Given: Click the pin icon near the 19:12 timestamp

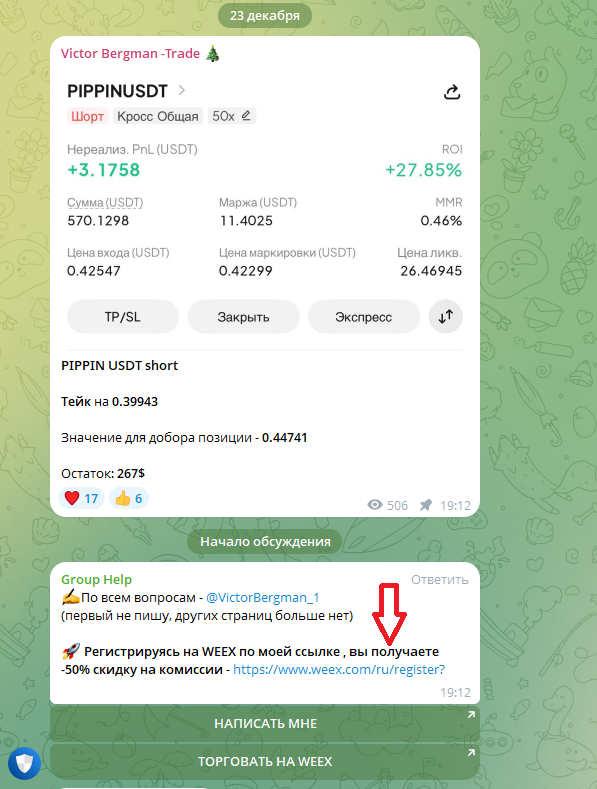Looking at the screenshot, I should pyautogui.click(x=426, y=505).
